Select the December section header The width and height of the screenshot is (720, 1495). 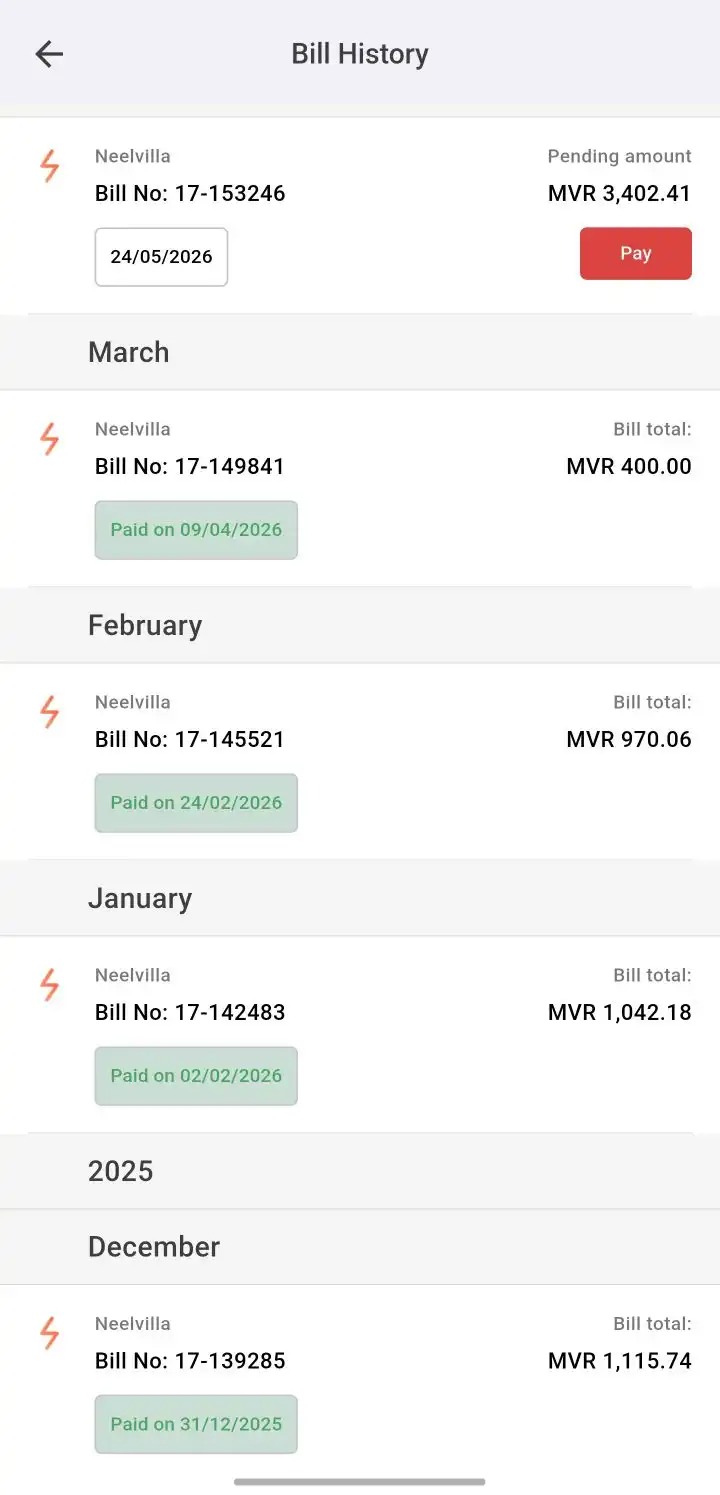pos(154,1247)
